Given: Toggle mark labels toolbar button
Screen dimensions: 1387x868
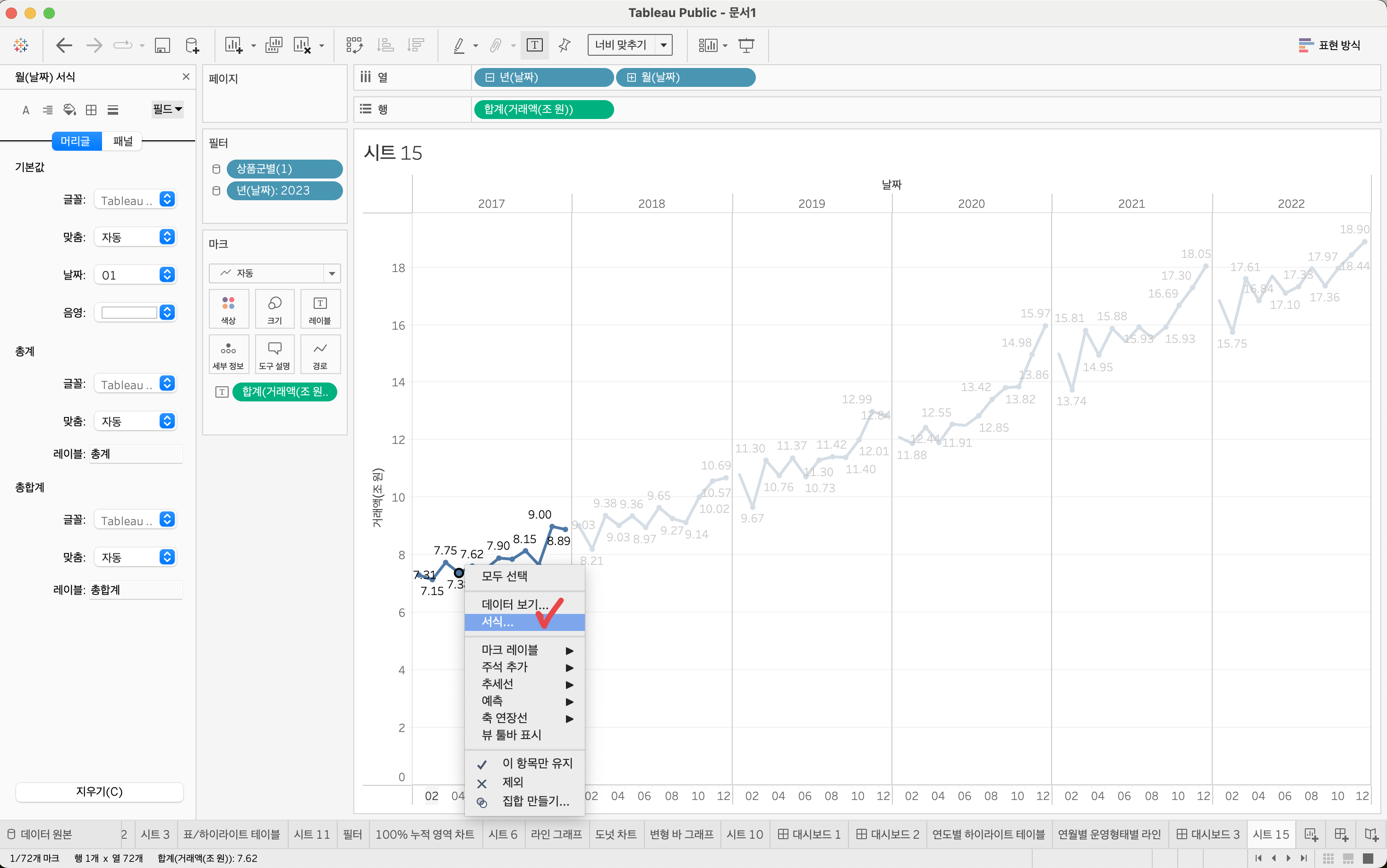Looking at the screenshot, I should coord(534,45).
